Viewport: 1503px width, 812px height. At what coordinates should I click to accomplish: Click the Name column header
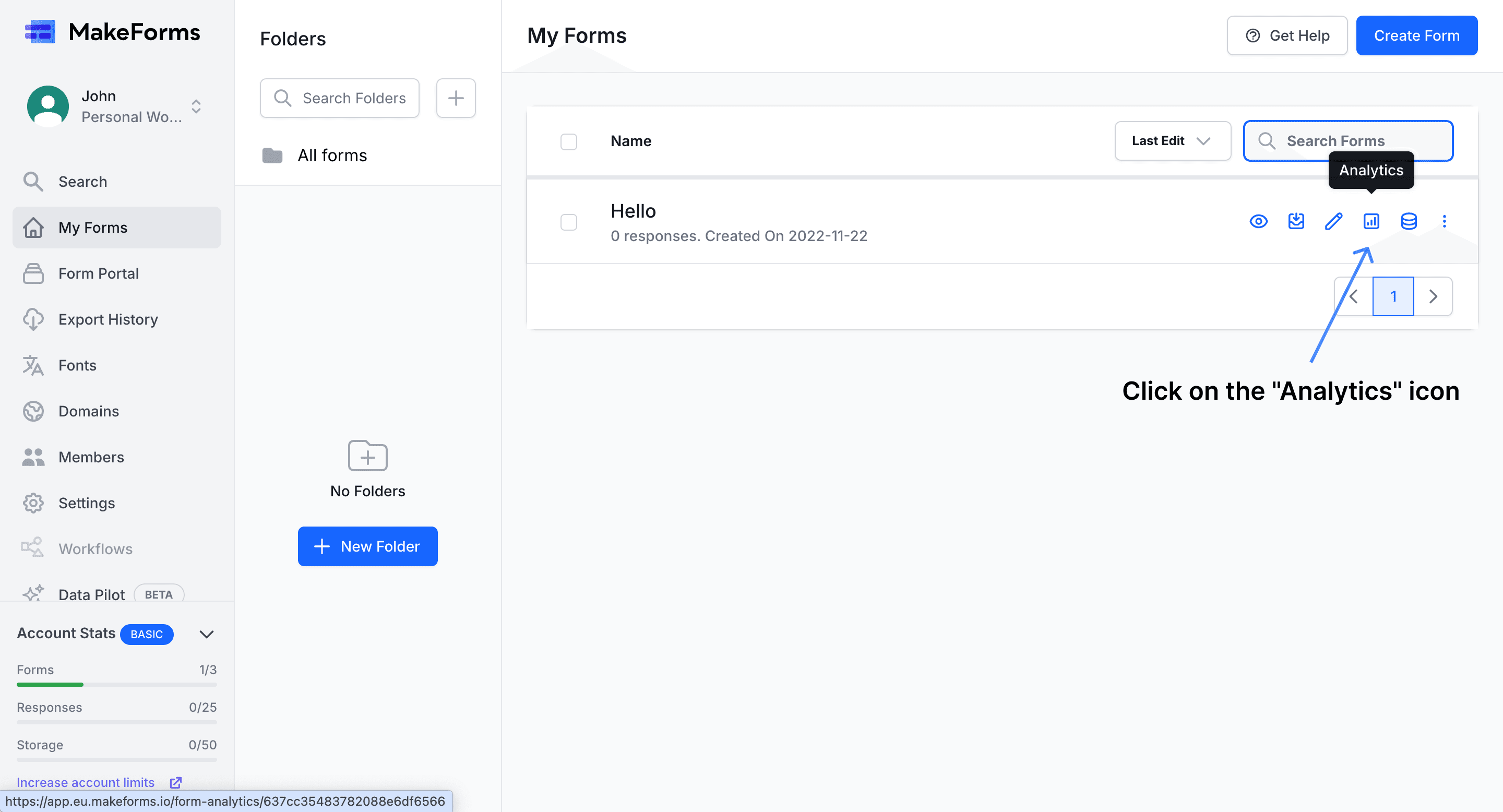click(631, 140)
